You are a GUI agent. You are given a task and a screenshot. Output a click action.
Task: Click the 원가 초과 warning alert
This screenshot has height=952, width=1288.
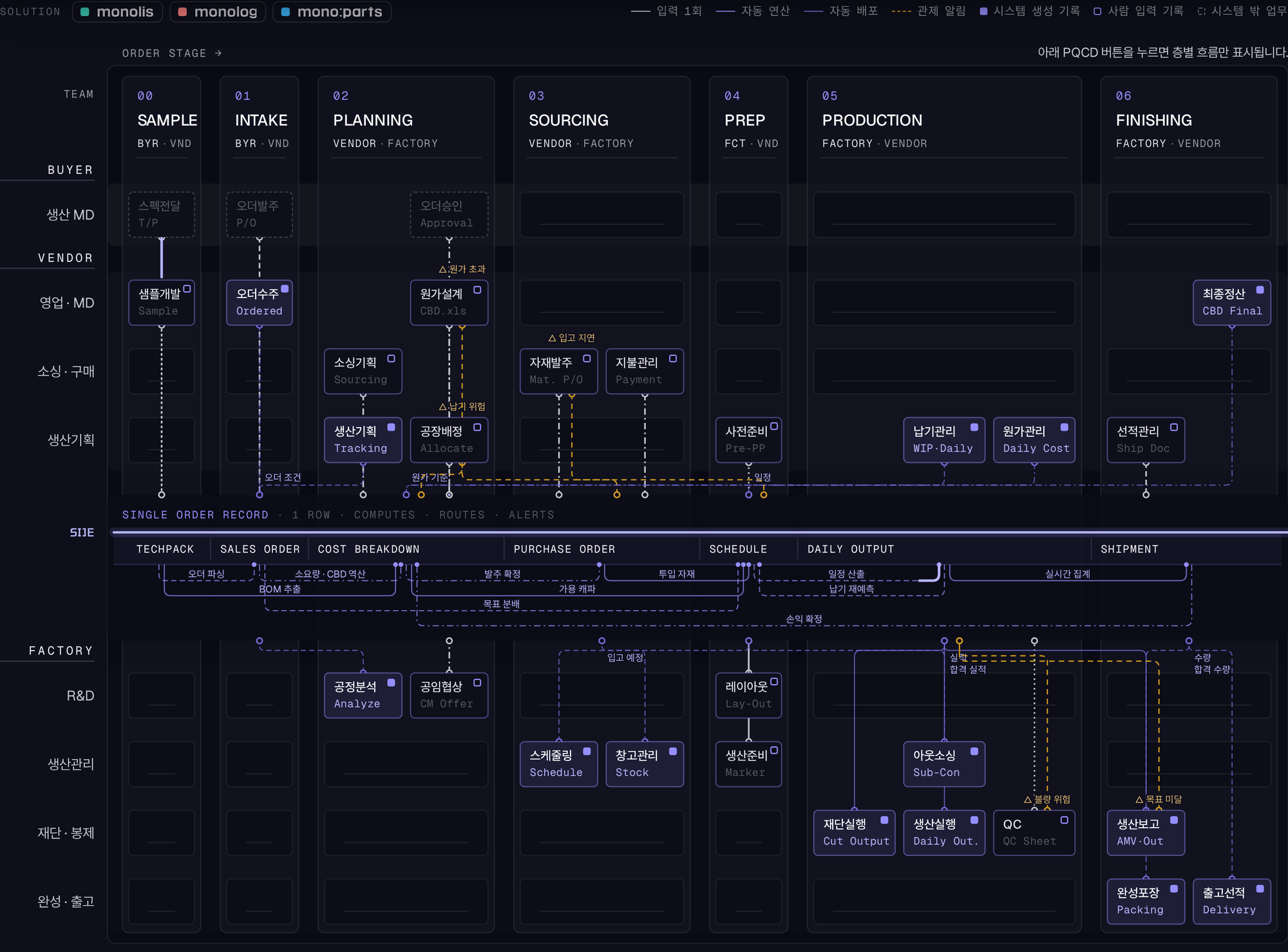pyautogui.click(x=462, y=269)
